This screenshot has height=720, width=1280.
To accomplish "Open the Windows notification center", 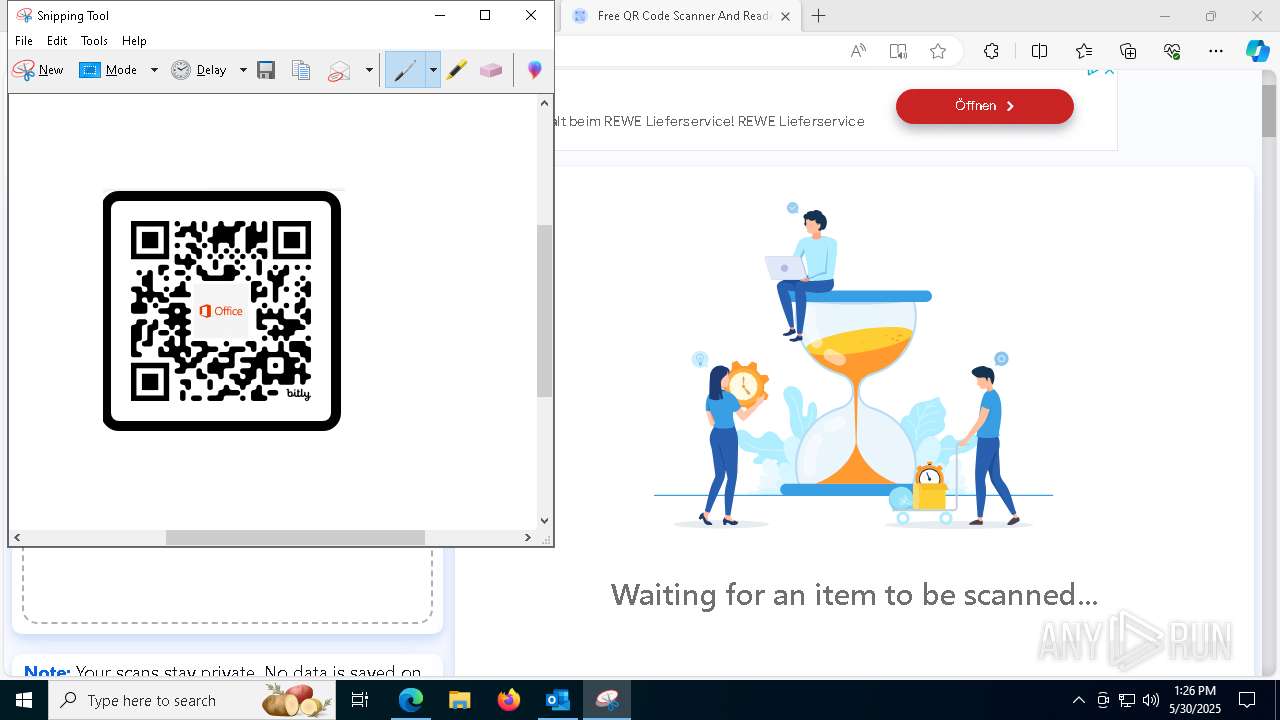I will pos(1247,700).
